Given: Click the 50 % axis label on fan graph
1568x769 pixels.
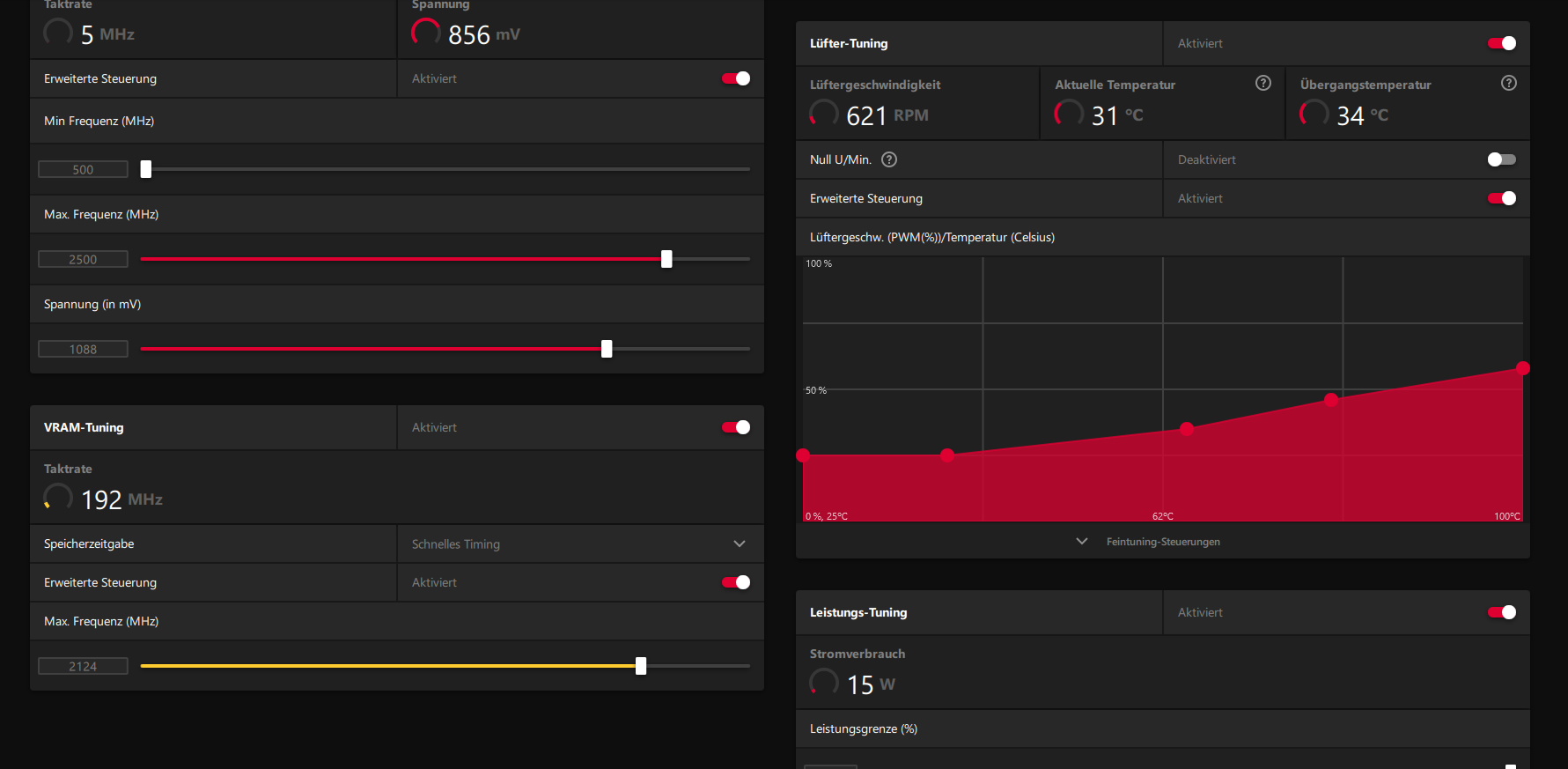Looking at the screenshot, I should [816, 390].
